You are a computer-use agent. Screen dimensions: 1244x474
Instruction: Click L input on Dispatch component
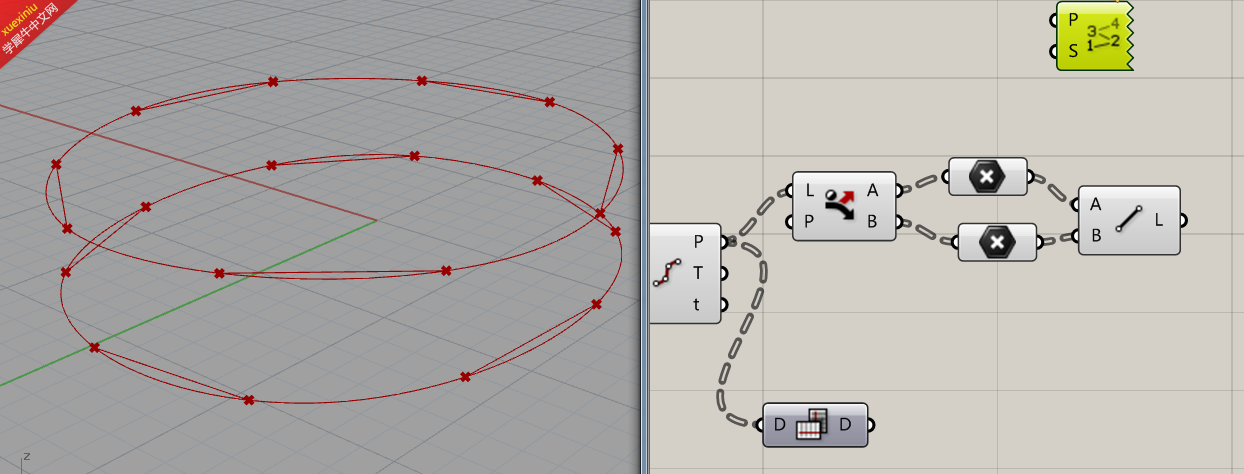809,190
